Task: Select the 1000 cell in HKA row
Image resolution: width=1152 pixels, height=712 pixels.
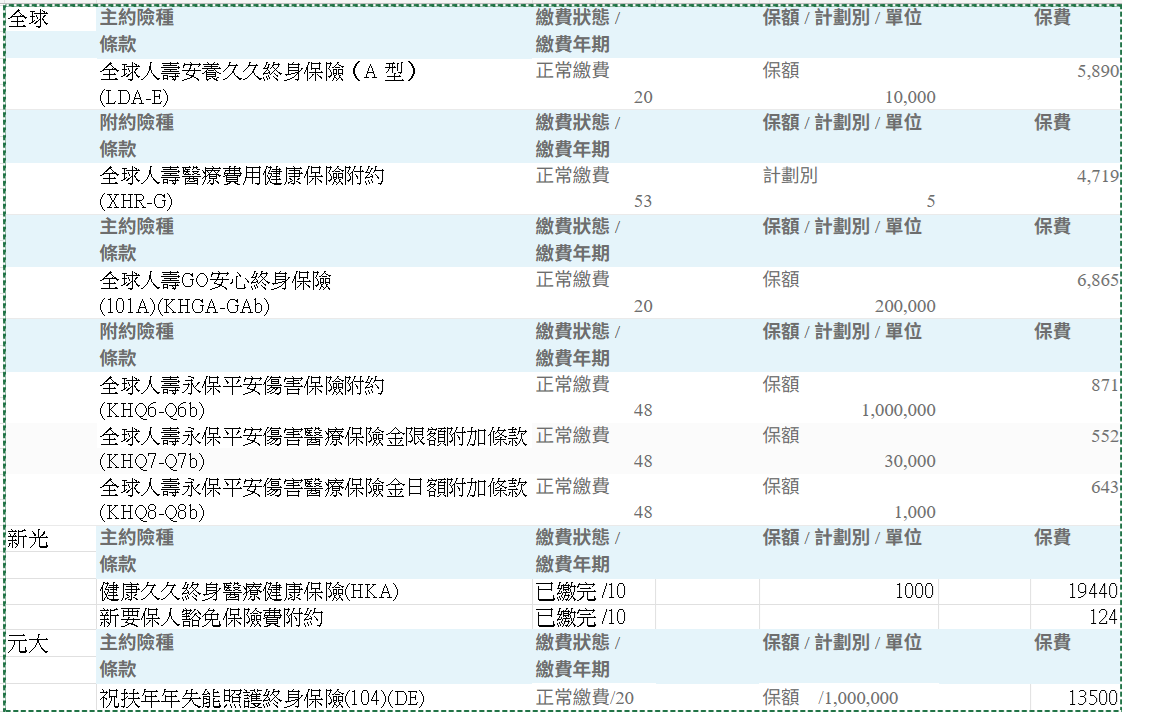Action: pyautogui.click(x=914, y=591)
